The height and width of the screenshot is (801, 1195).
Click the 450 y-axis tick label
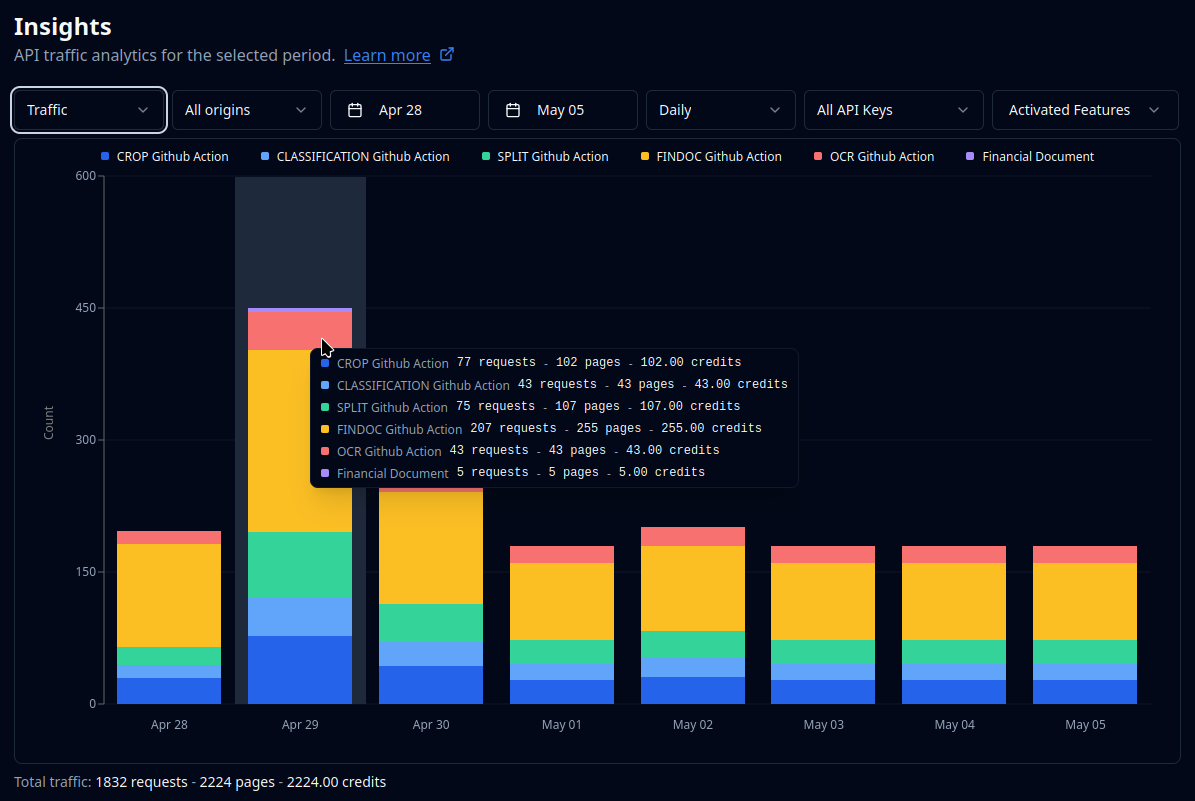click(x=85, y=308)
